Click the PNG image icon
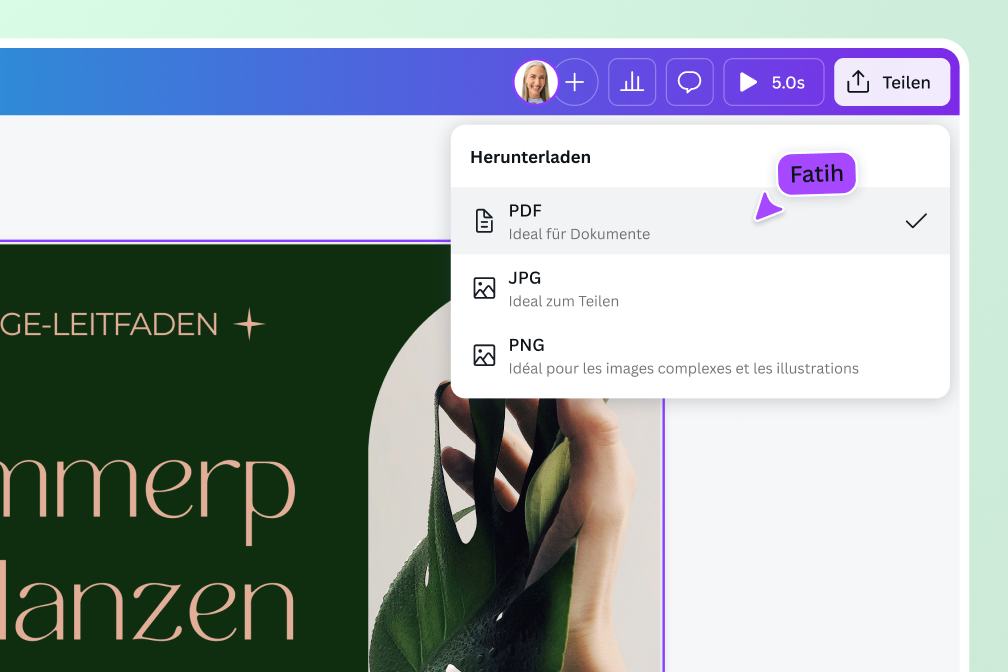This screenshot has height=672, width=1008. pyautogui.click(x=484, y=355)
